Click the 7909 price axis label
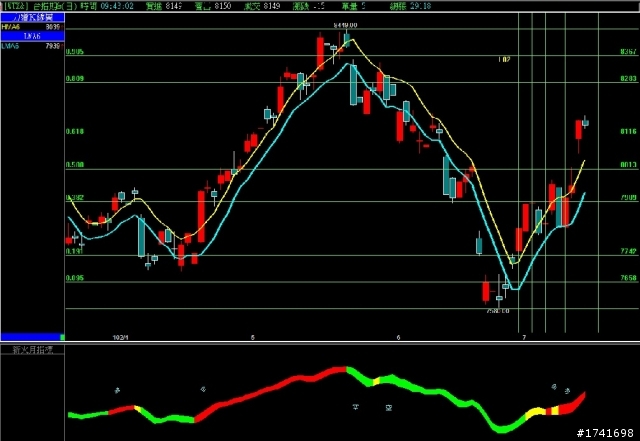This screenshot has height=441, width=640. tap(628, 198)
